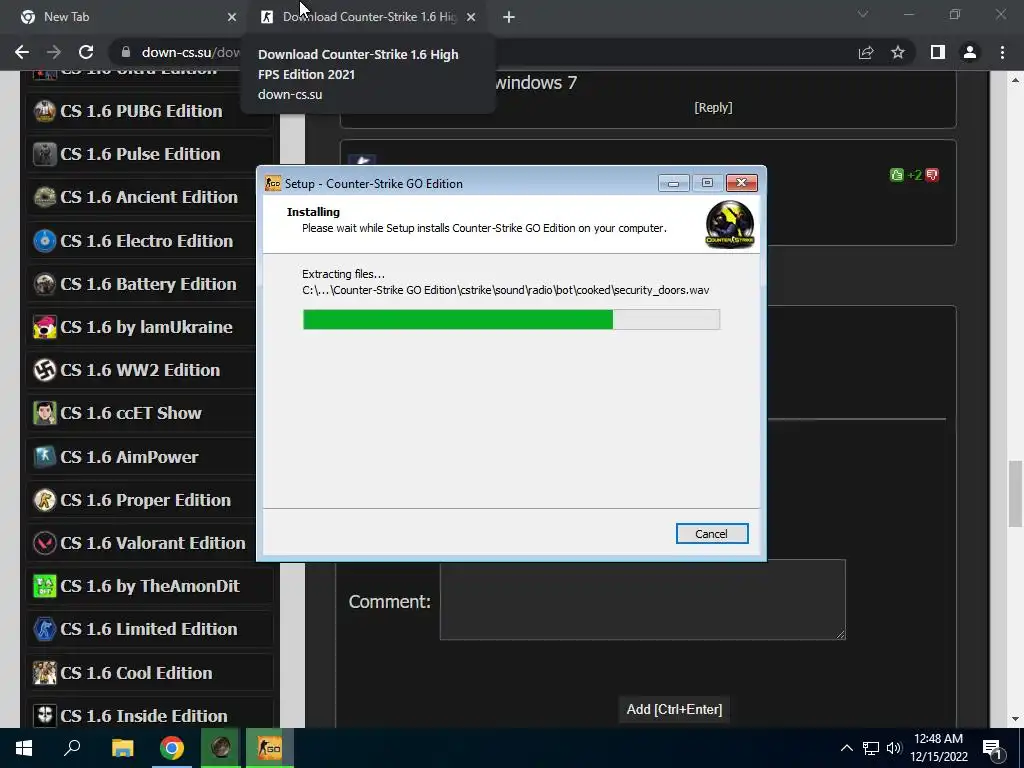Open the CS 1.6 Proper Edition icon
Image resolution: width=1024 pixels, height=768 pixels.
pos(44,500)
